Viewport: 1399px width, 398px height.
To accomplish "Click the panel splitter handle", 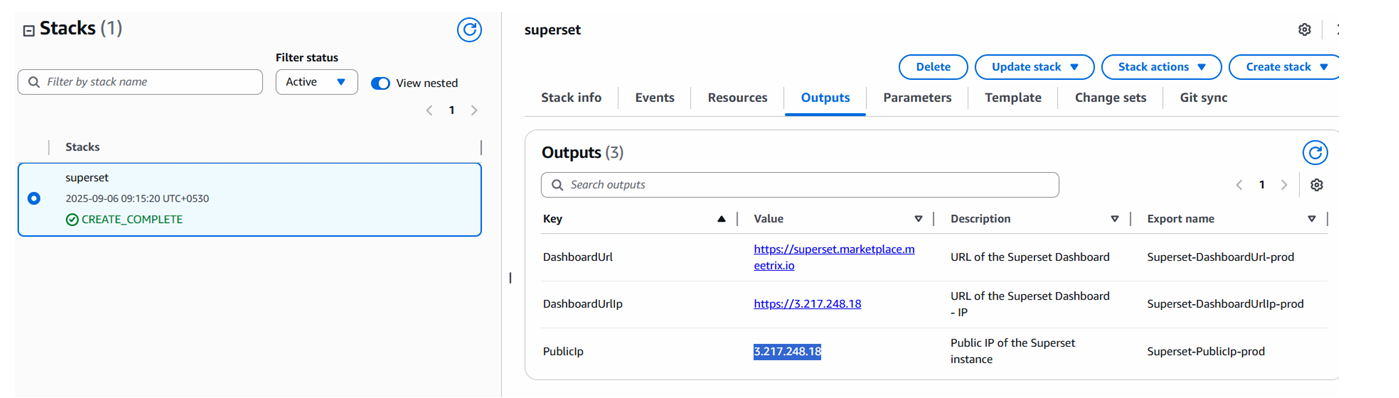I will pyautogui.click(x=510, y=278).
